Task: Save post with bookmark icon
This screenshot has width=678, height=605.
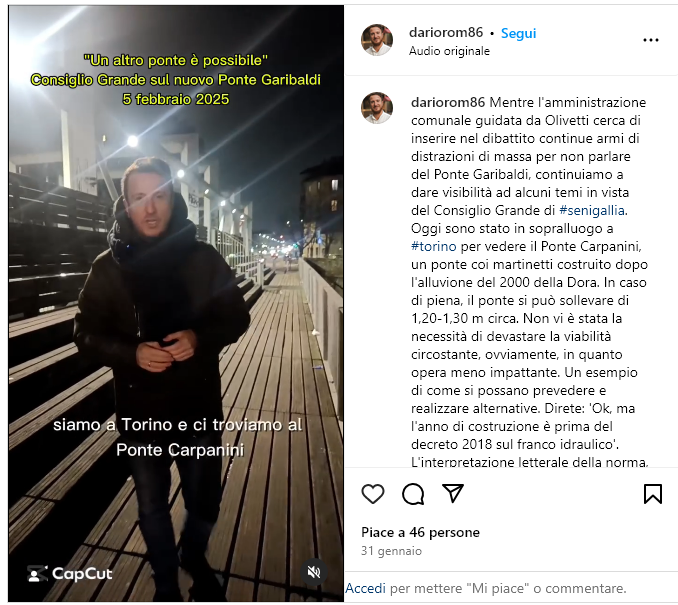Action: point(652,494)
